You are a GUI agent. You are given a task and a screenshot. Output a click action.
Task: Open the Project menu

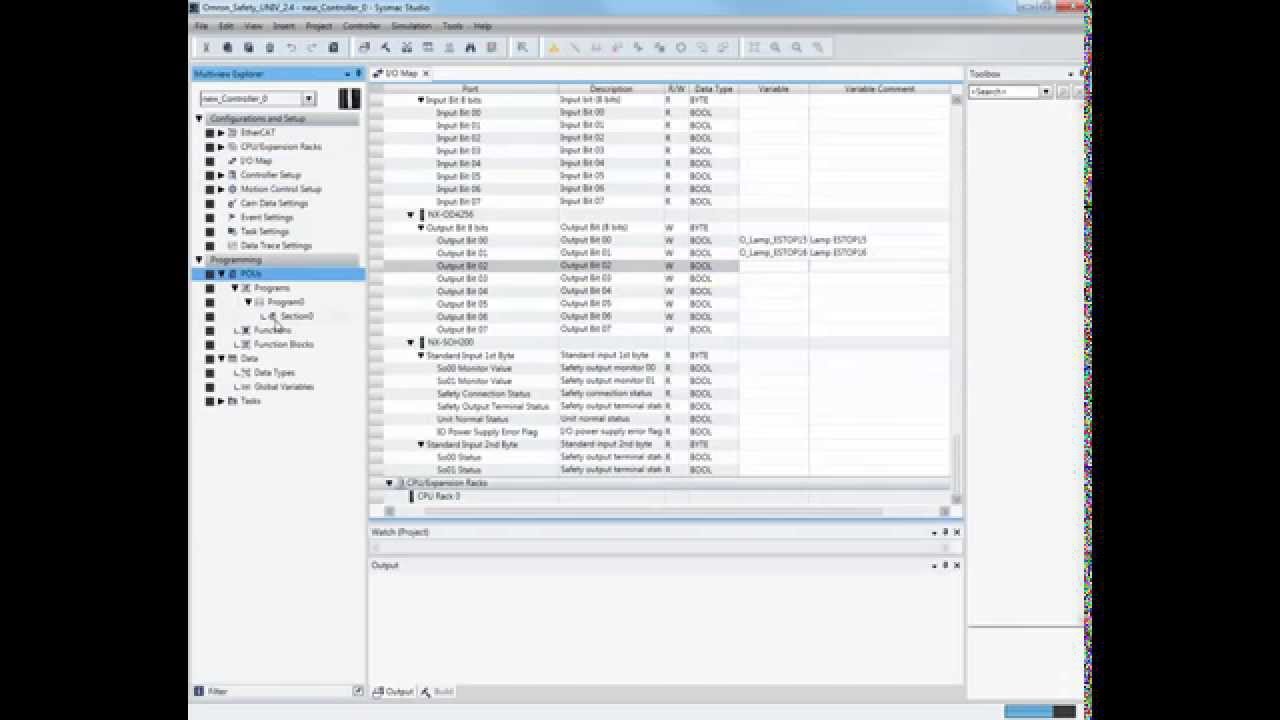pos(319,26)
